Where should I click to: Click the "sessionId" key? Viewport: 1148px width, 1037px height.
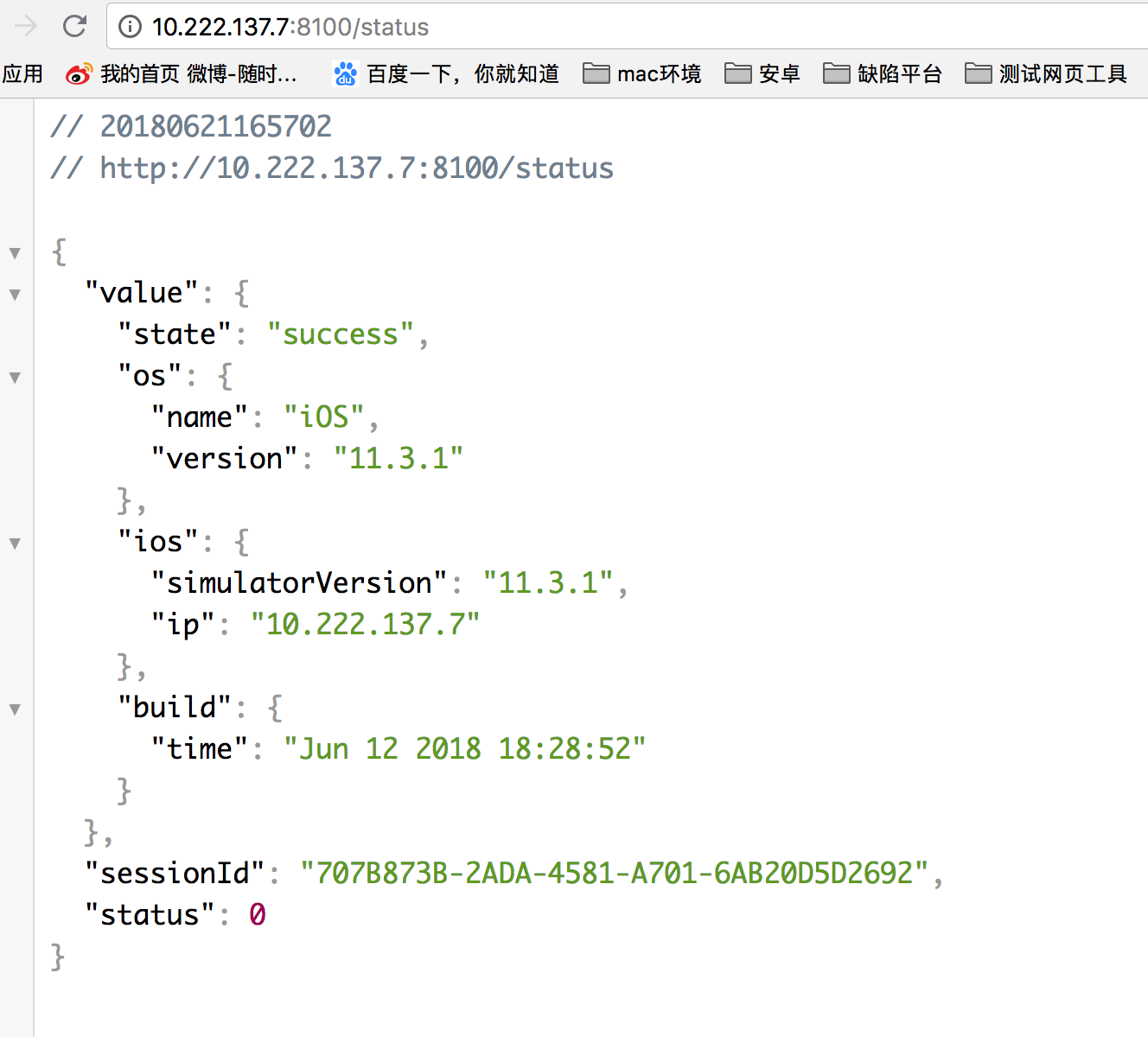tap(175, 874)
